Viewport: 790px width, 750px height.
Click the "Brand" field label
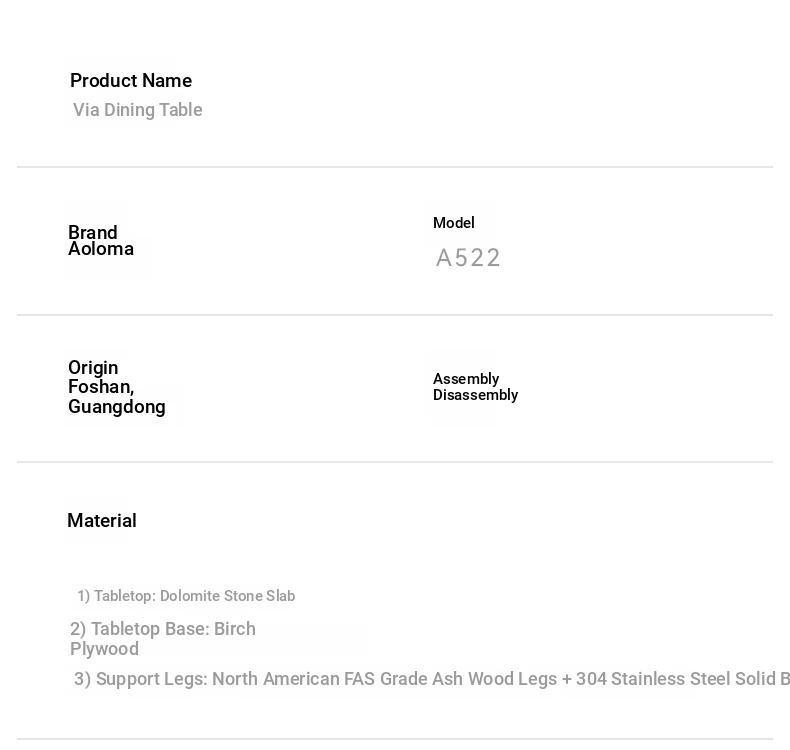click(x=93, y=233)
